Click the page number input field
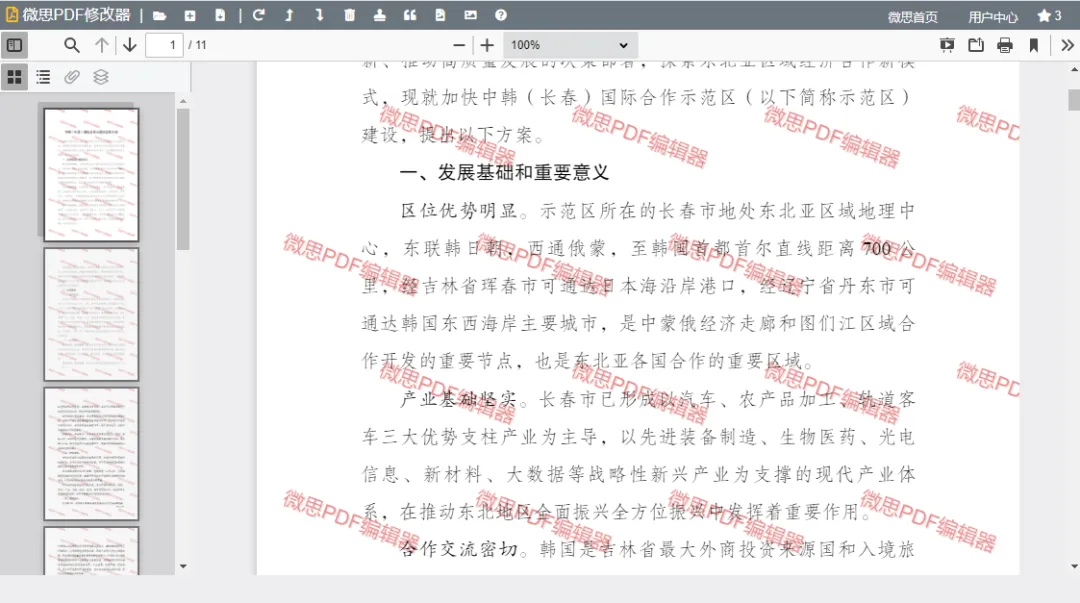Image resolution: width=1080 pixels, height=603 pixels. (165, 45)
